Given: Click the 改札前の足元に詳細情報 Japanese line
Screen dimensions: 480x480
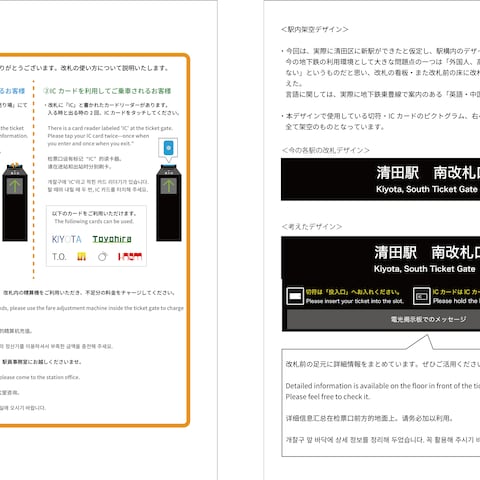Looking at the screenshot, I should point(383,364).
